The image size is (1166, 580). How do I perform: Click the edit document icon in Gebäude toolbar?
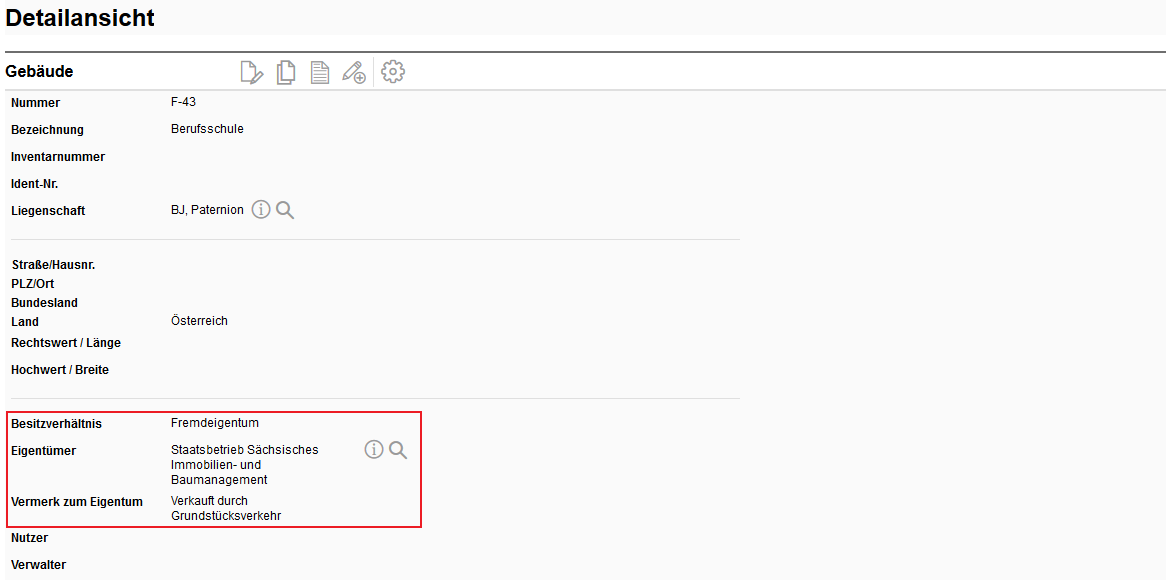click(252, 72)
